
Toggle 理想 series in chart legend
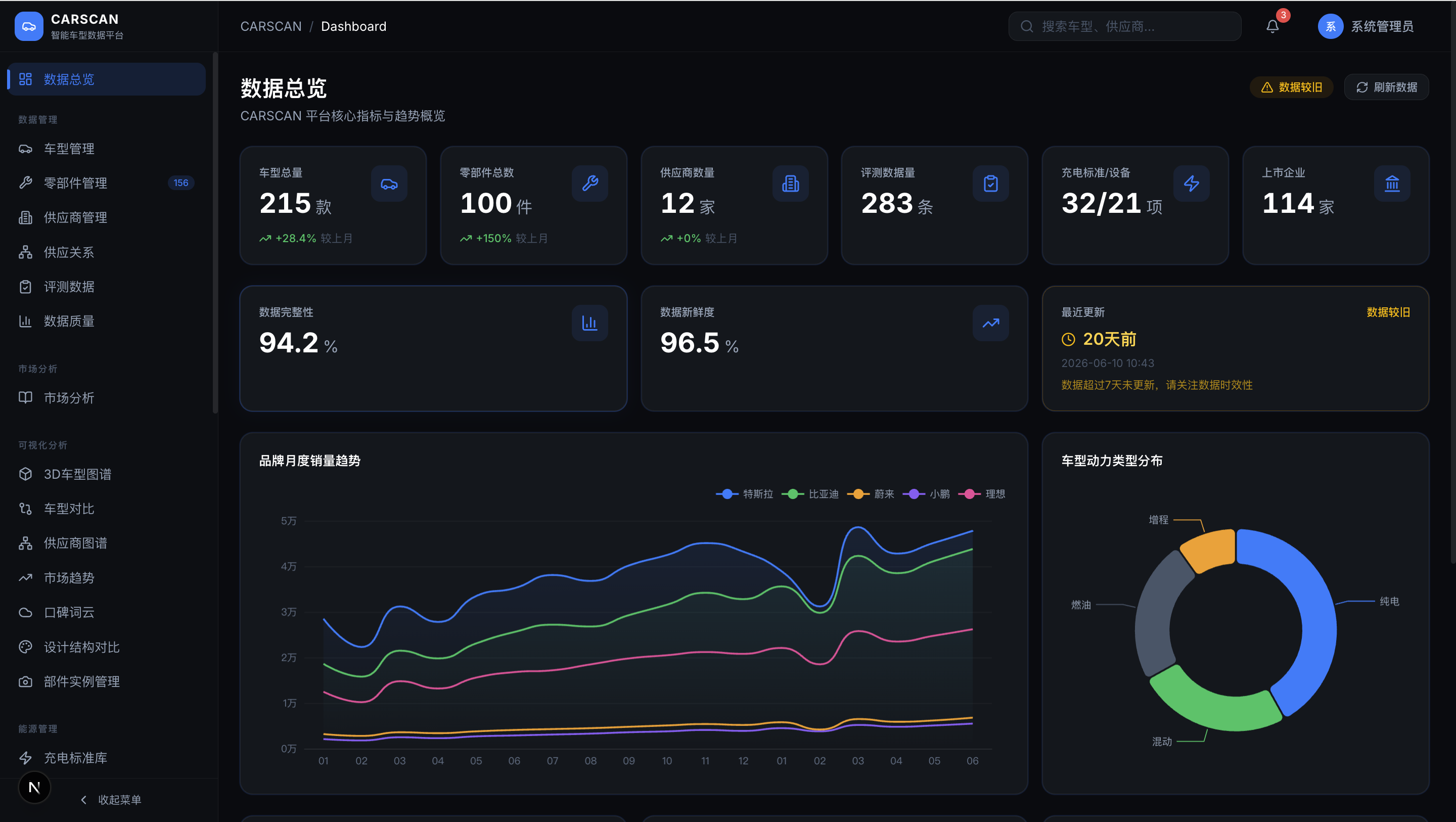click(x=982, y=493)
